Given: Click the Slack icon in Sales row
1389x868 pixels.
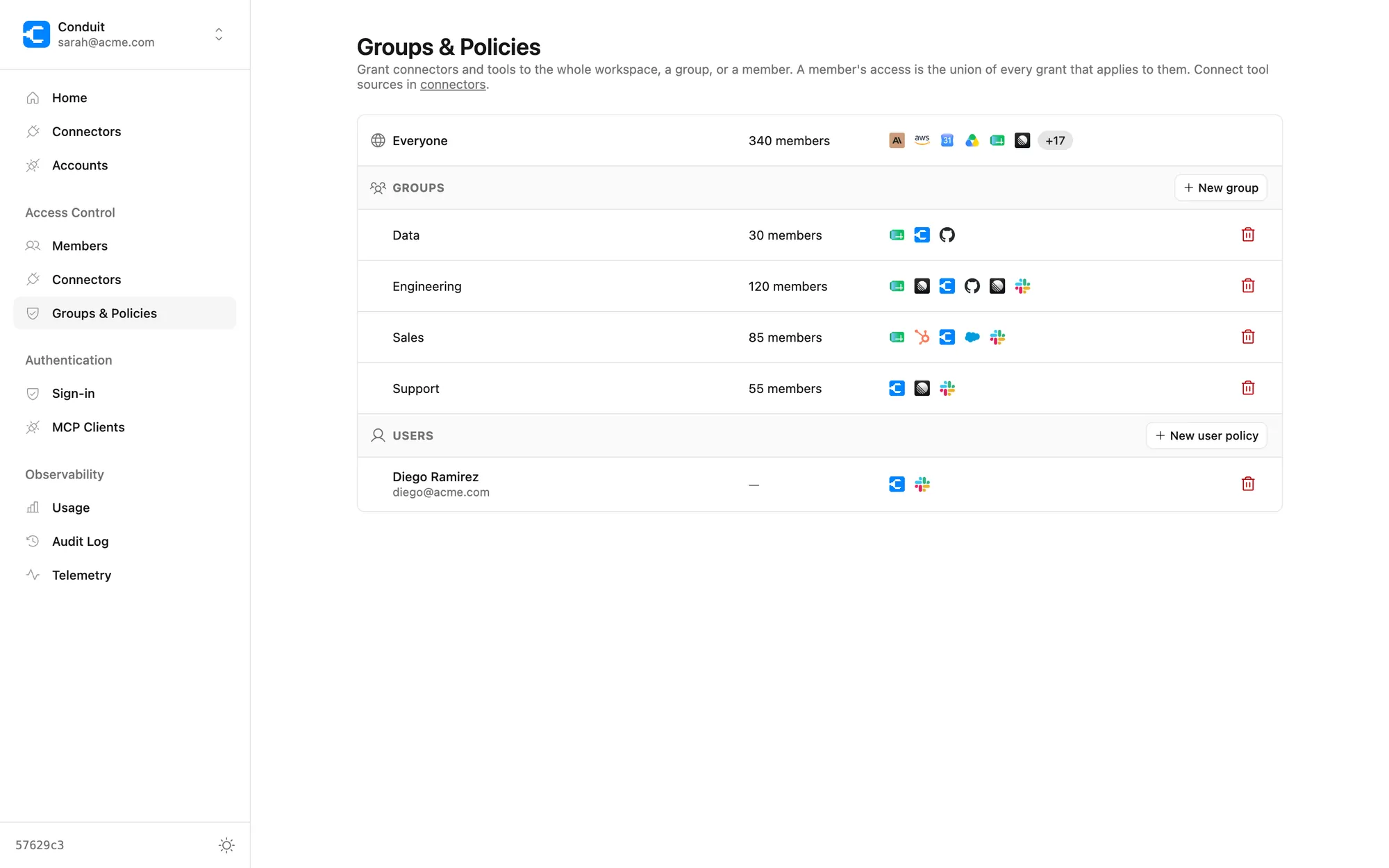Looking at the screenshot, I should 997,337.
